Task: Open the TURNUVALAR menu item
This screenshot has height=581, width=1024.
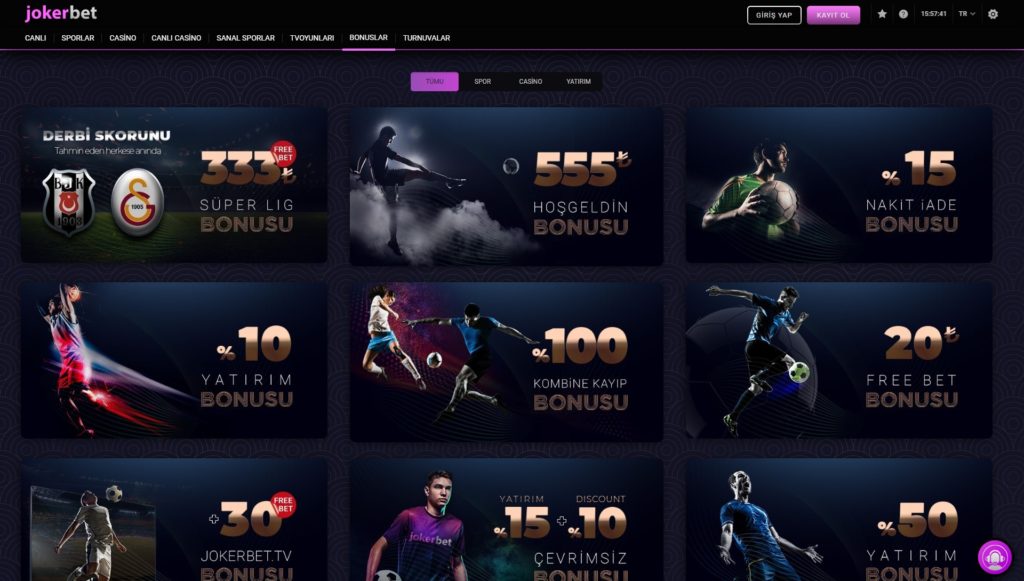Action: coord(426,38)
